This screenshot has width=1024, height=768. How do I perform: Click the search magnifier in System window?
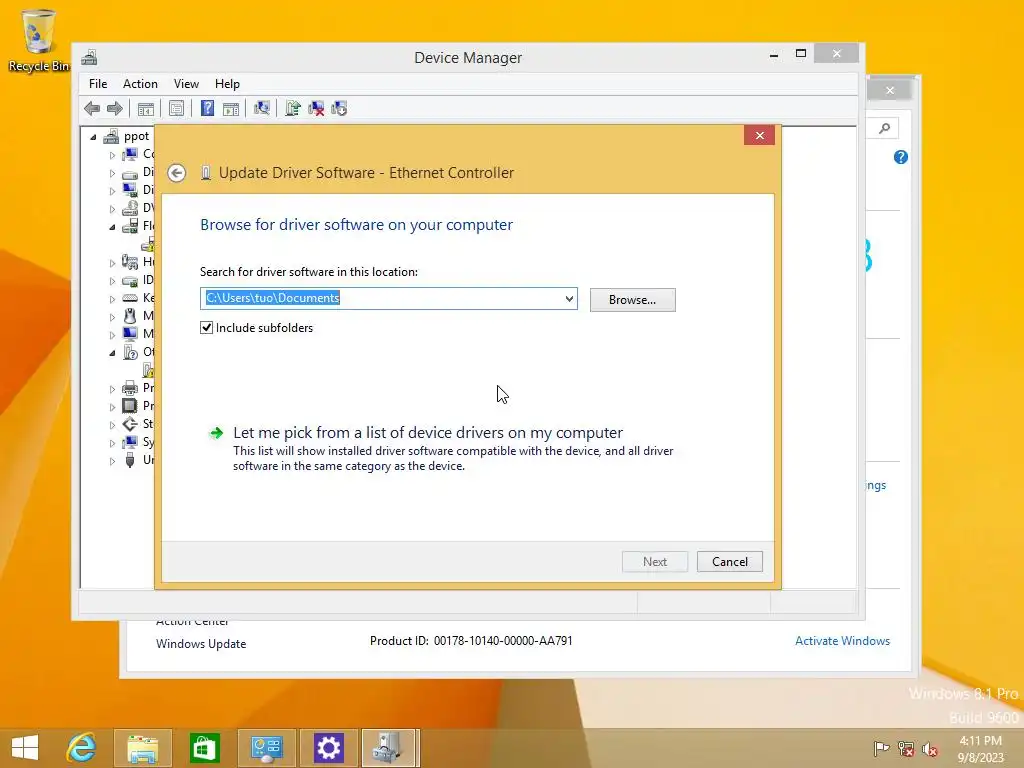pyautogui.click(x=884, y=129)
